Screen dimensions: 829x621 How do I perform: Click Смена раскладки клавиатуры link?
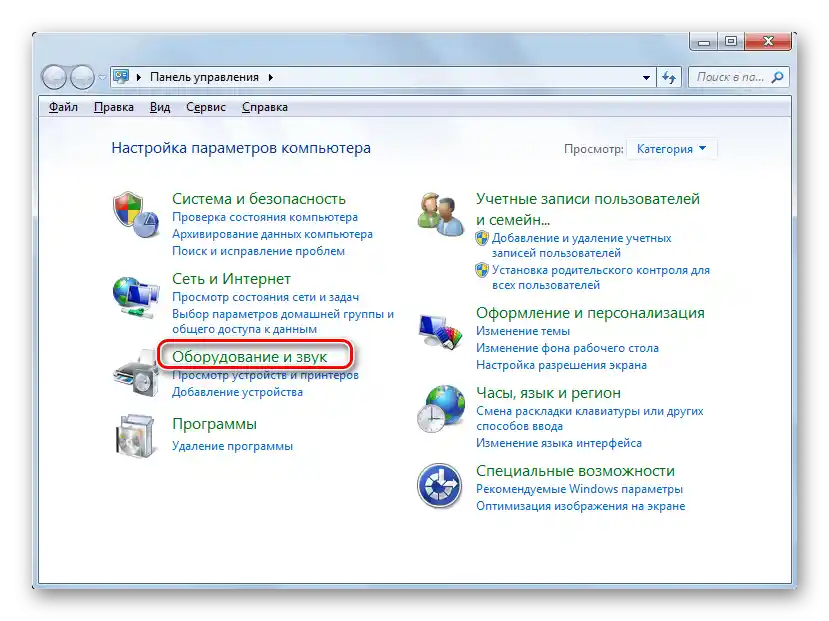[x=589, y=418]
